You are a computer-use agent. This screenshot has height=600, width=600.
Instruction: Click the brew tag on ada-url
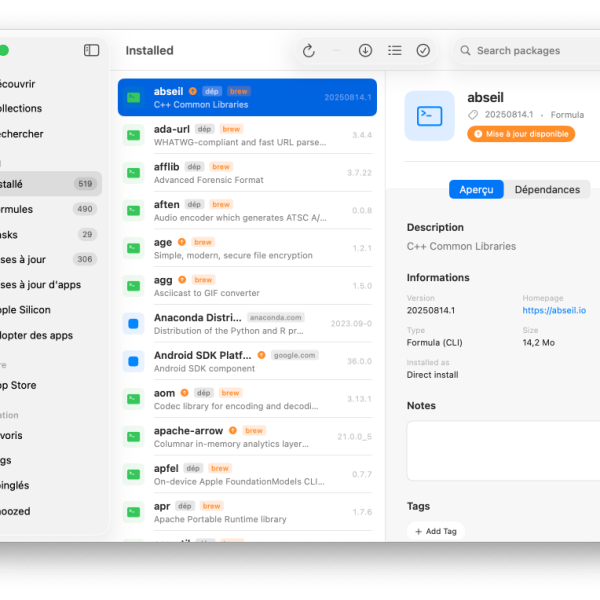tap(232, 129)
